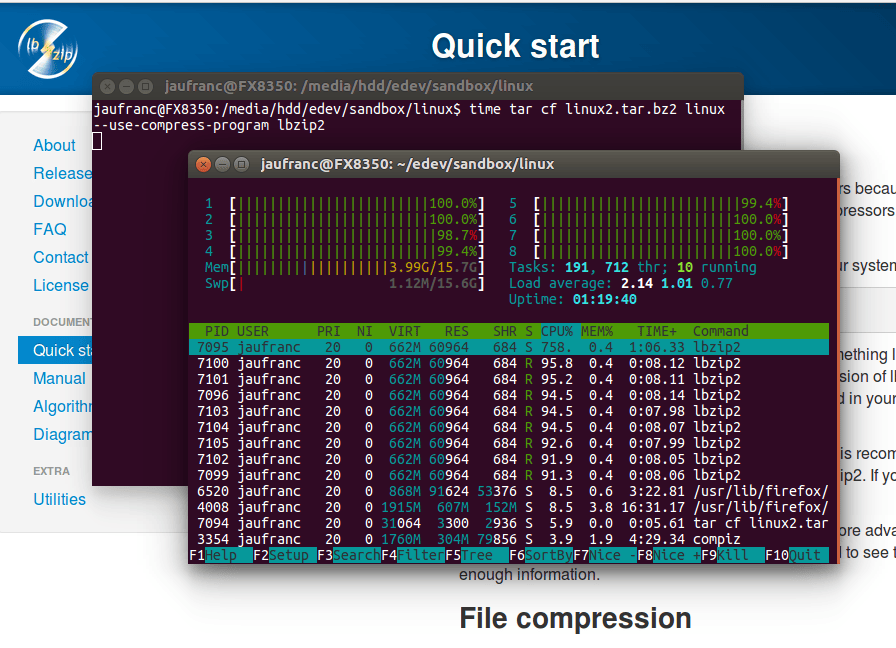Maximize the htop terminal window
The image size is (896, 648).
[242, 165]
